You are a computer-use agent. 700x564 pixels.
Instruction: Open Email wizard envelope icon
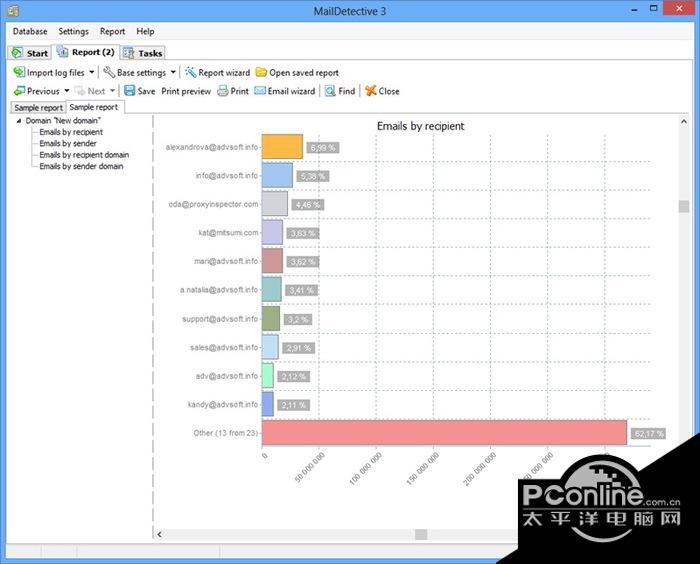260,91
